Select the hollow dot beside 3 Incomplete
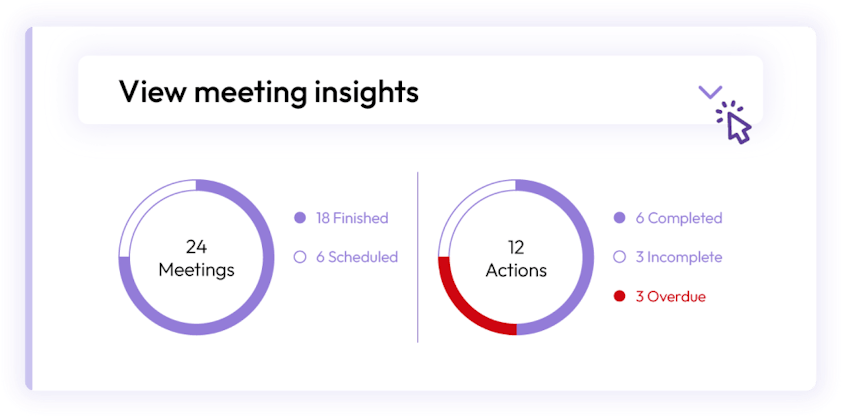The height and width of the screenshot is (419, 846). point(619,257)
